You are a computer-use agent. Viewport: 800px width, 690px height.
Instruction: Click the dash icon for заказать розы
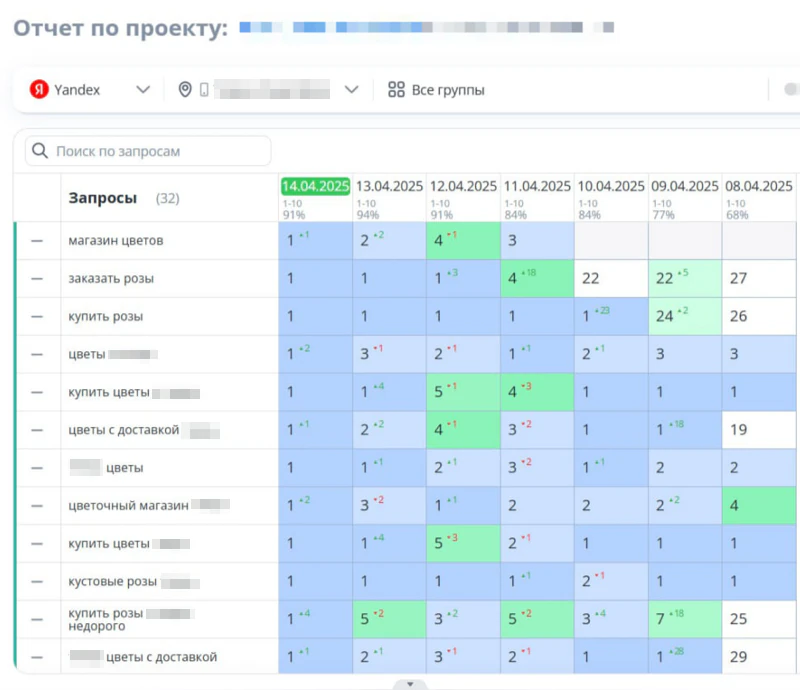point(37,279)
